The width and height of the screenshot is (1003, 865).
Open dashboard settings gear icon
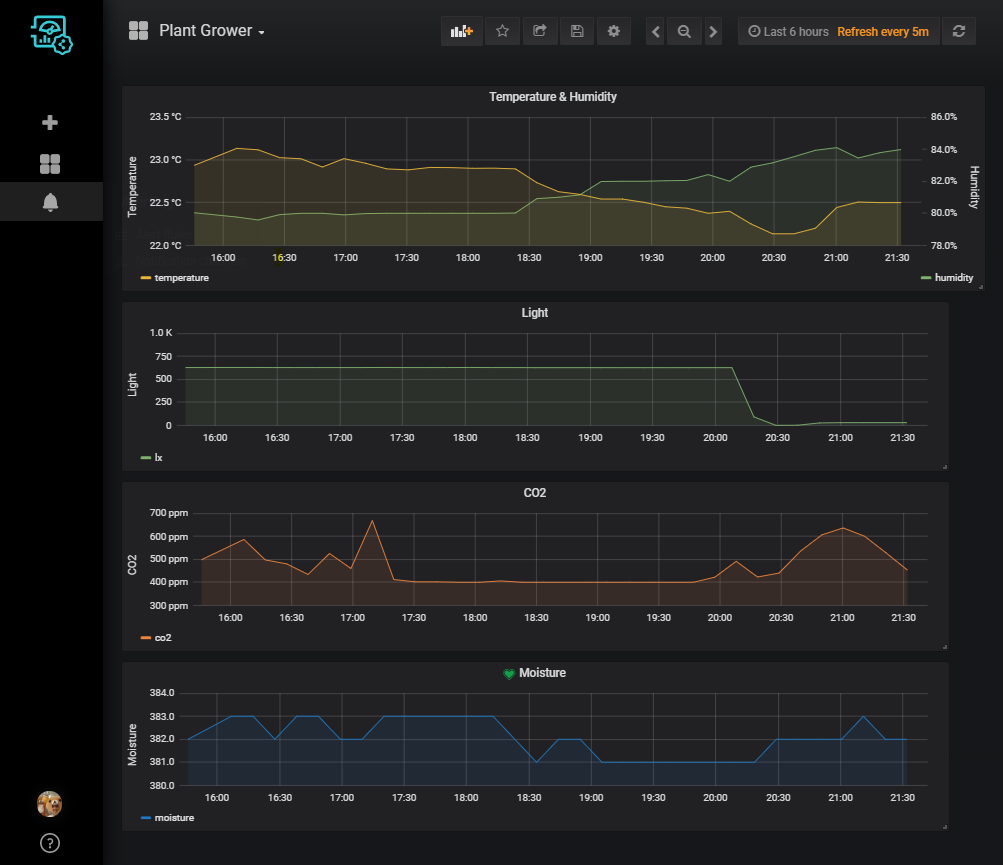pos(614,31)
